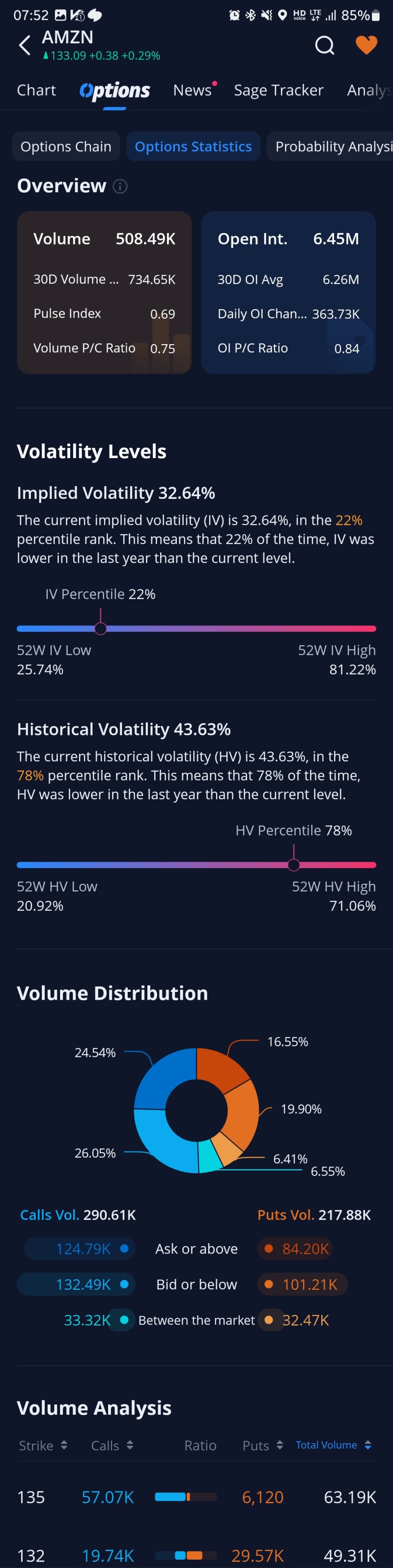Select the Options Statistics pill
Viewport: 393px width, 1568px height.
pyautogui.click(x=193, y=146)
